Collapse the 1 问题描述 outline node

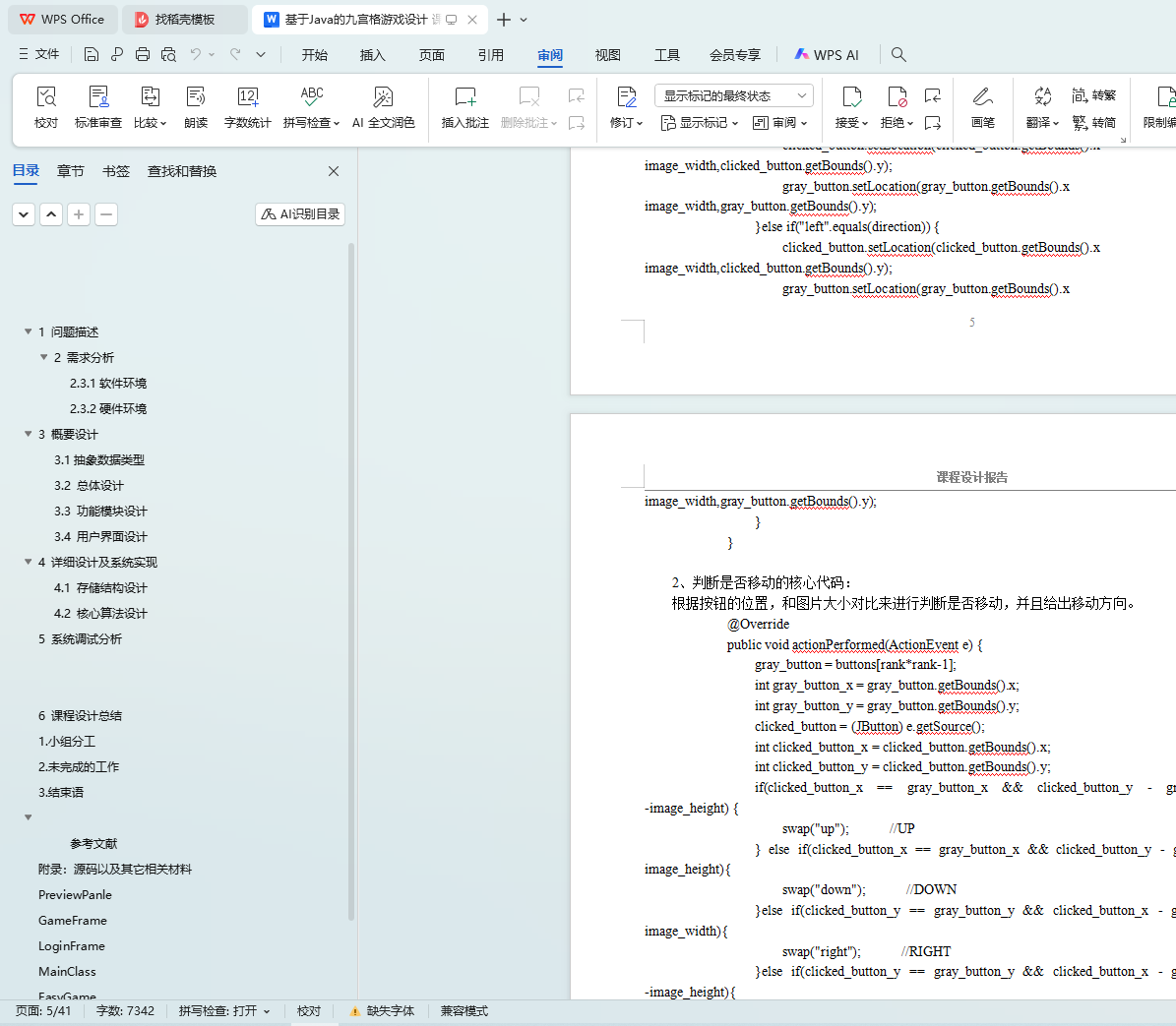point(28,332)
